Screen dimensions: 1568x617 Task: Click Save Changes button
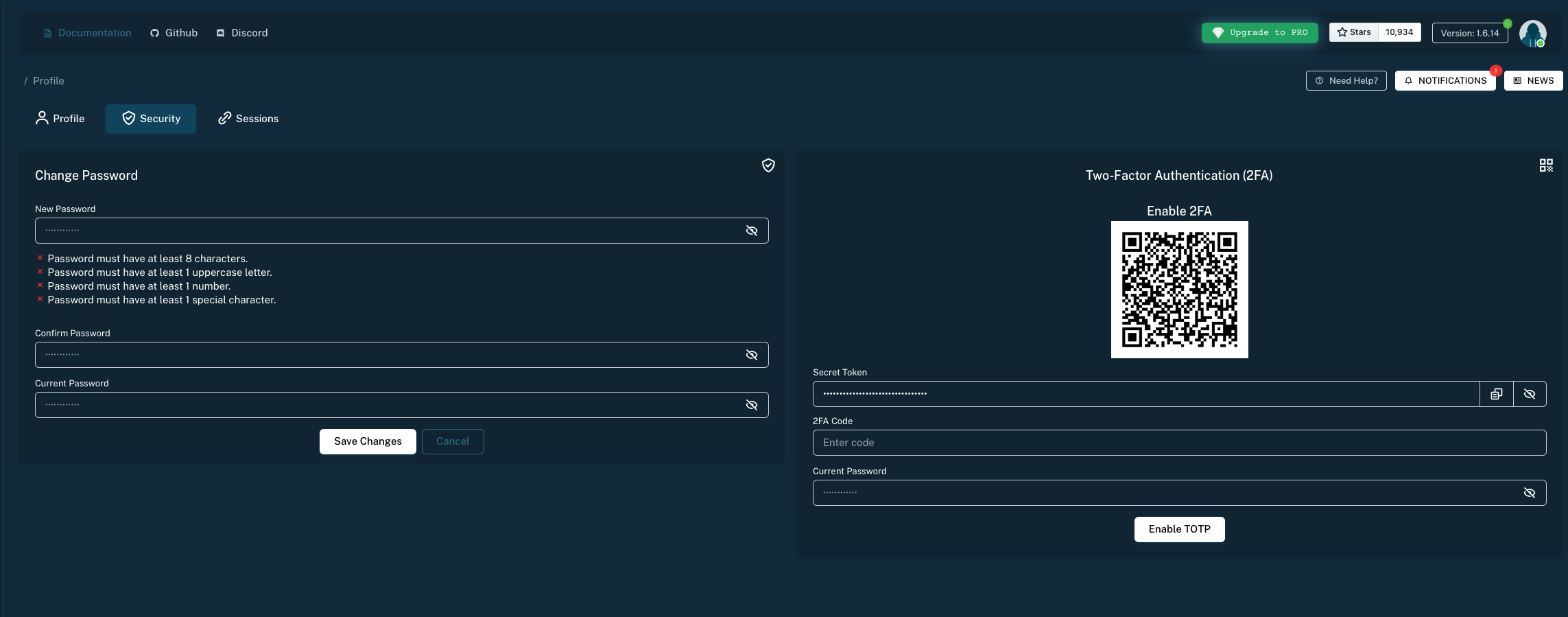point(368,441)
